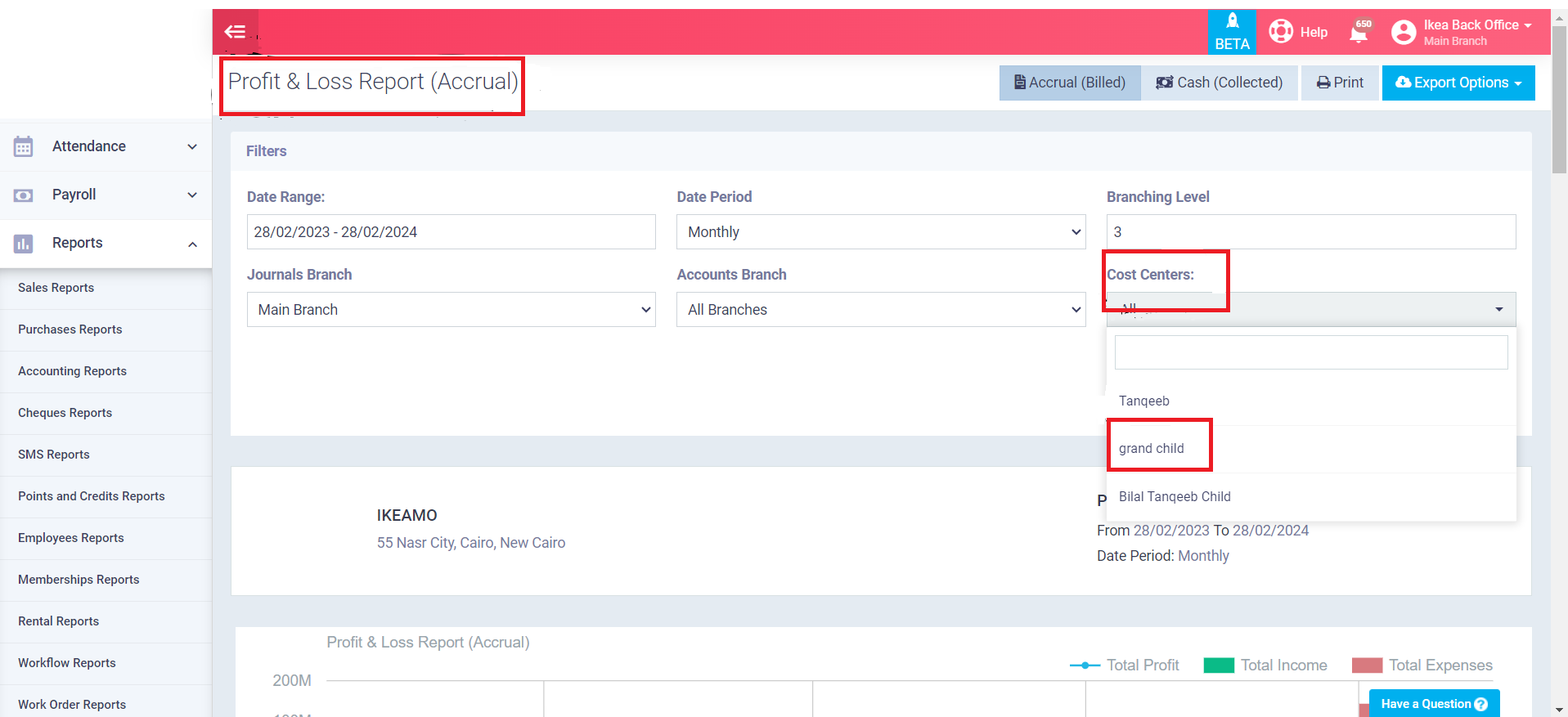Expand the Export Options dropdown

1458,83
